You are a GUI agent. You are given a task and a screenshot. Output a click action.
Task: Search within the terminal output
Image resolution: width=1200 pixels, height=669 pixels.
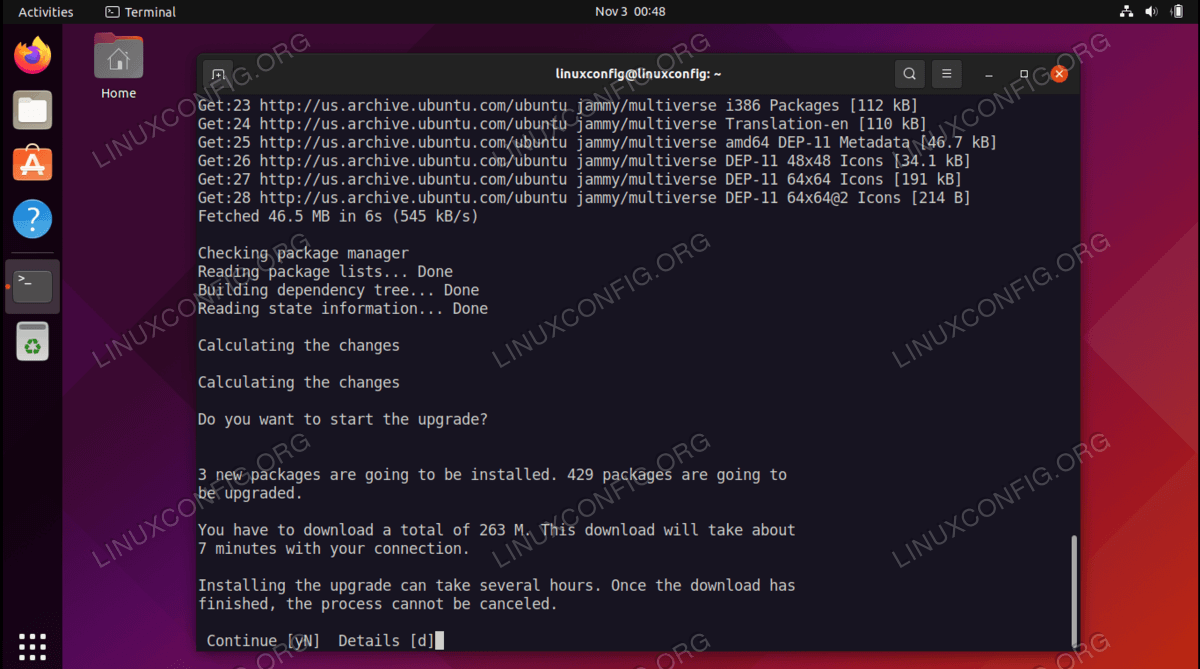coord(909,74)
